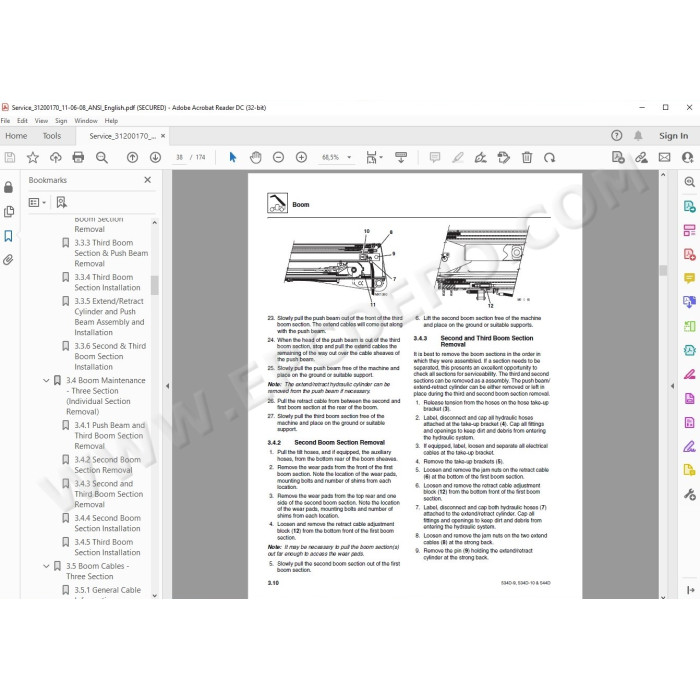This screenshot has height=700, width=700.
Task: Toggle the scrolling mode icon
Action: pos(401,158)
